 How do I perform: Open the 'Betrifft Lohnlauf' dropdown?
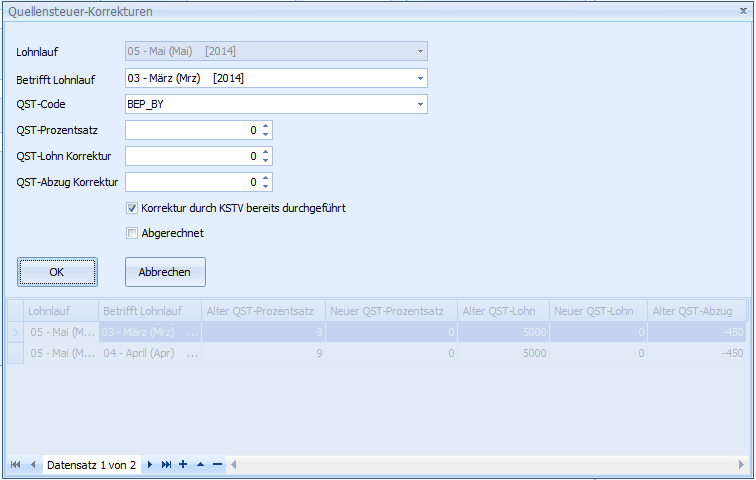(420, 78)
